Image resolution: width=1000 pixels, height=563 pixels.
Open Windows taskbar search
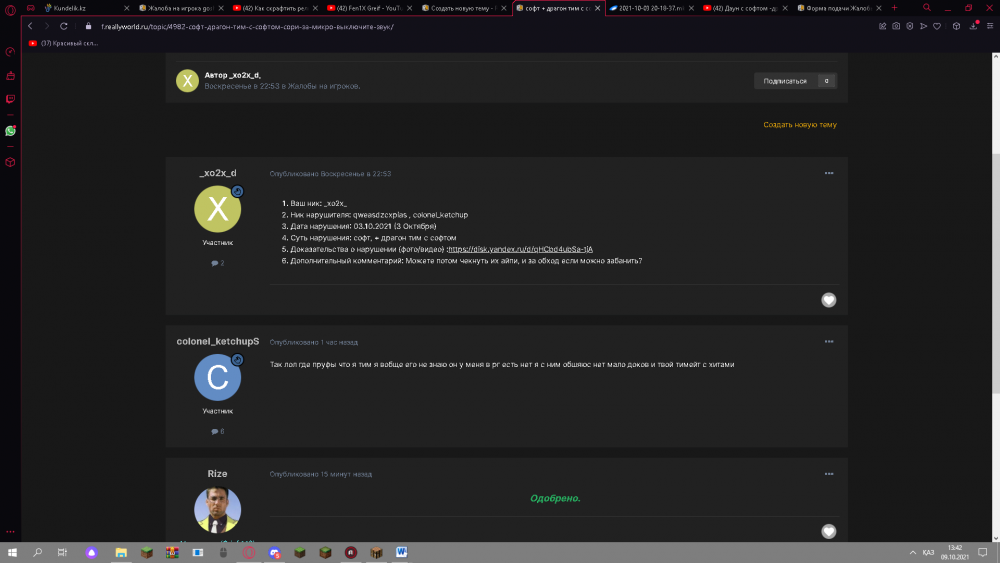pyautogui.click(x=38, y=552)
